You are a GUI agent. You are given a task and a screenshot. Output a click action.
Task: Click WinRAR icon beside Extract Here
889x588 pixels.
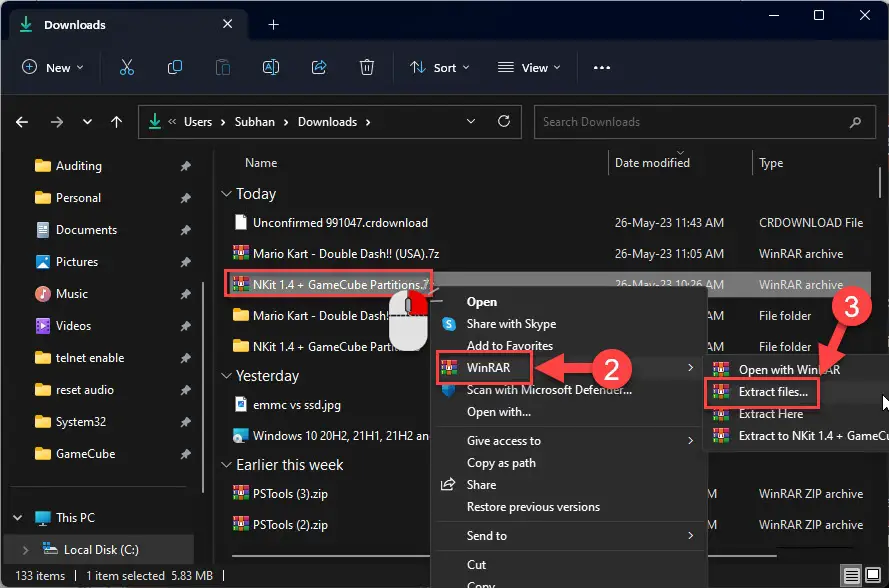point(721,414)
